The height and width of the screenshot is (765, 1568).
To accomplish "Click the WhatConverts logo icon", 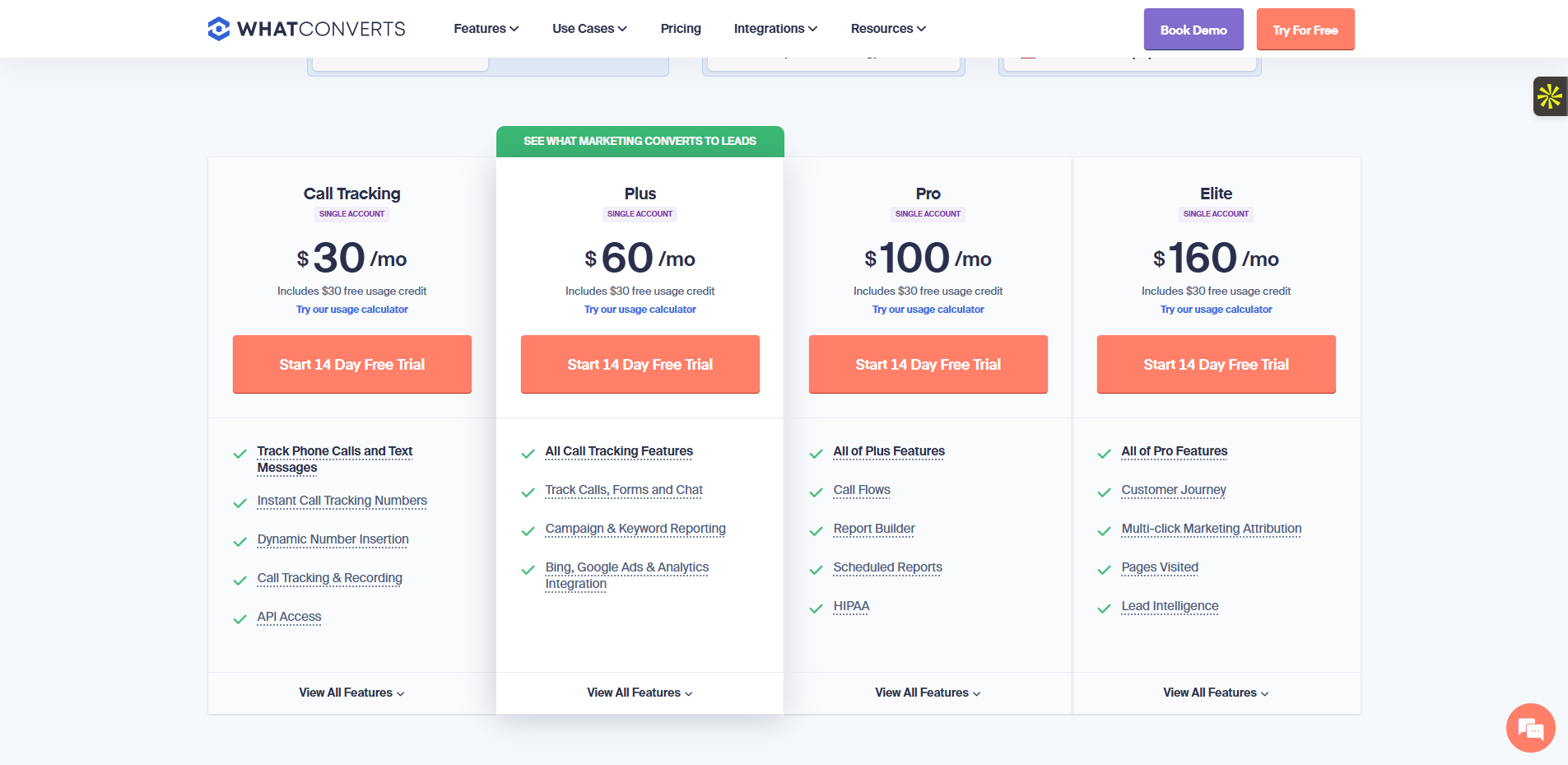I will tap(218, 29).
